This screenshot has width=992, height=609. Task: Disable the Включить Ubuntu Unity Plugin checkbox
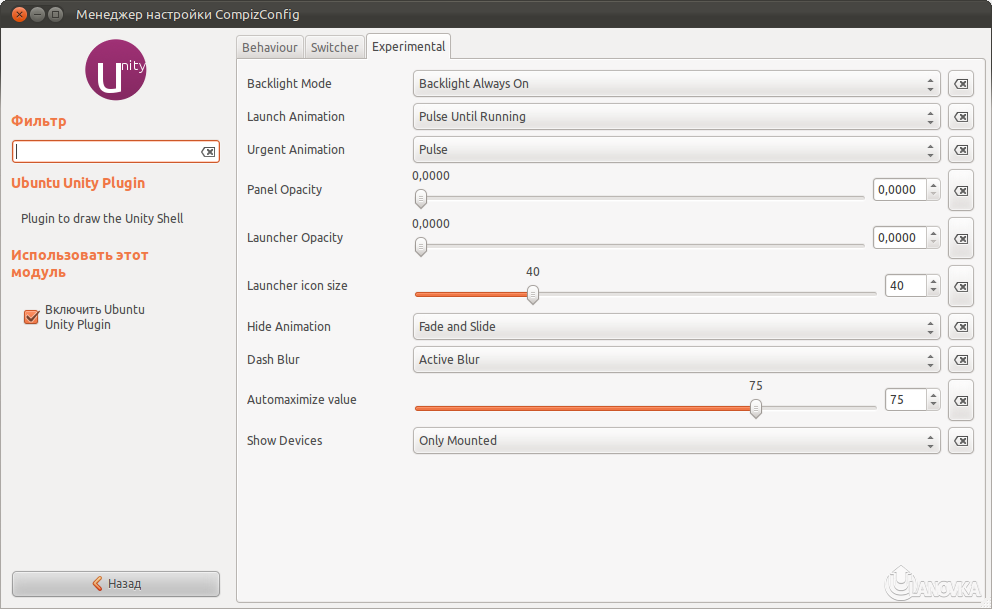[29, 316]
